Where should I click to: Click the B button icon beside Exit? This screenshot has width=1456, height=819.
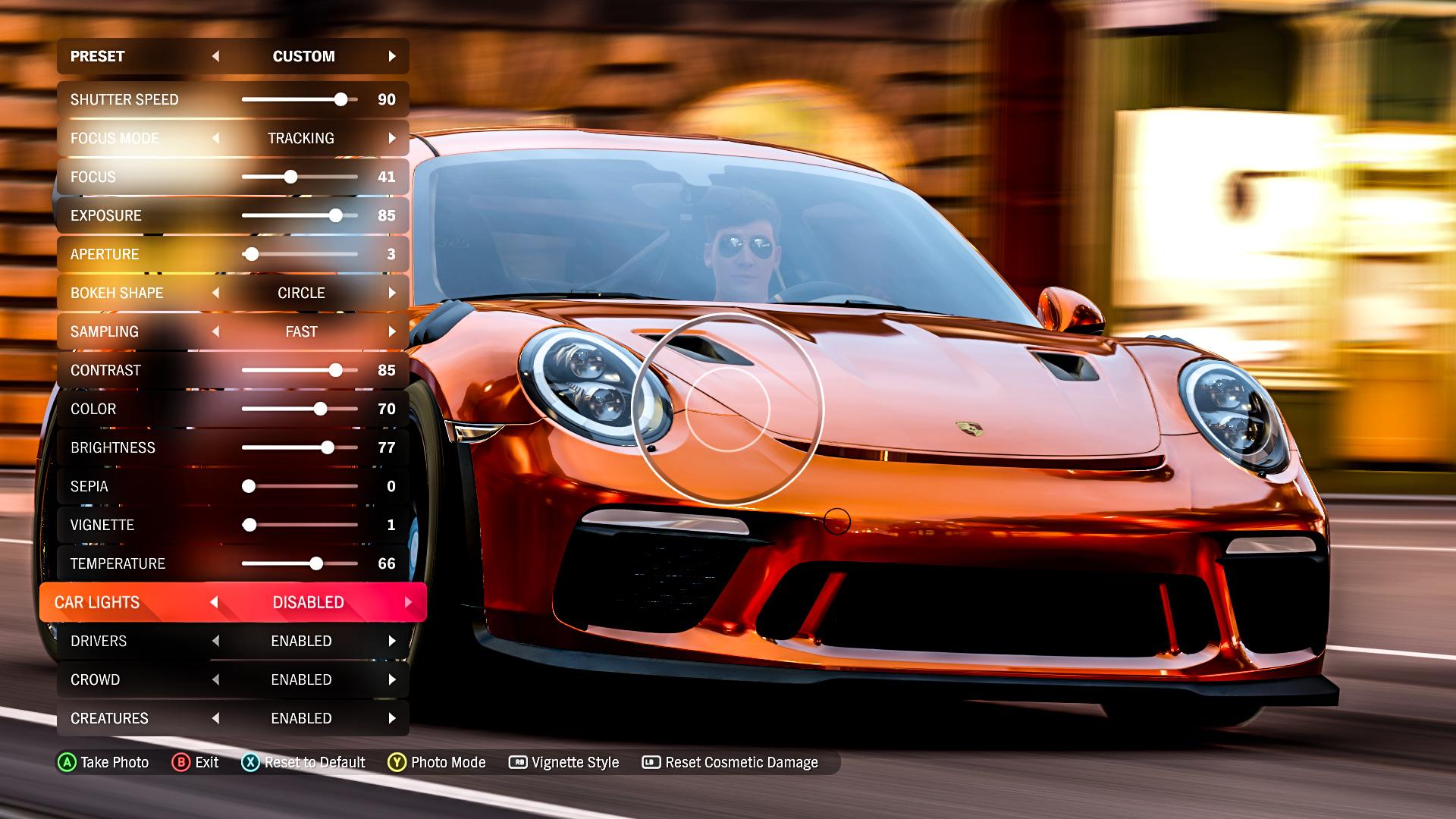[180, 762]
